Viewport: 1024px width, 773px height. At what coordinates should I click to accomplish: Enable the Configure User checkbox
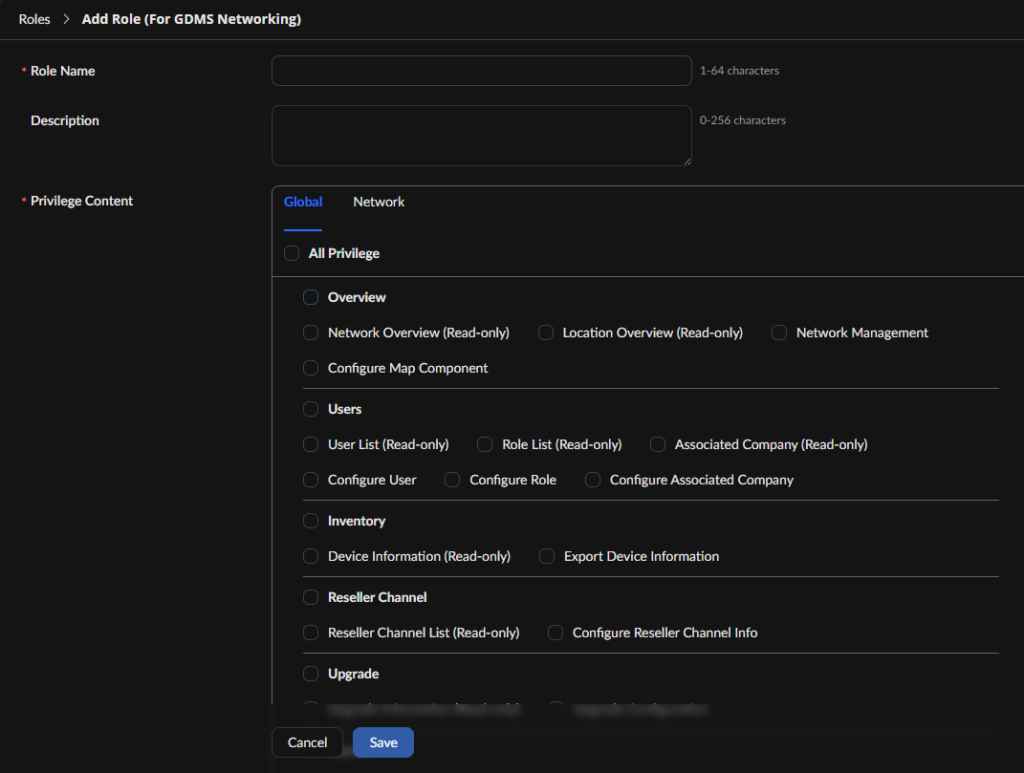(311, 480)
